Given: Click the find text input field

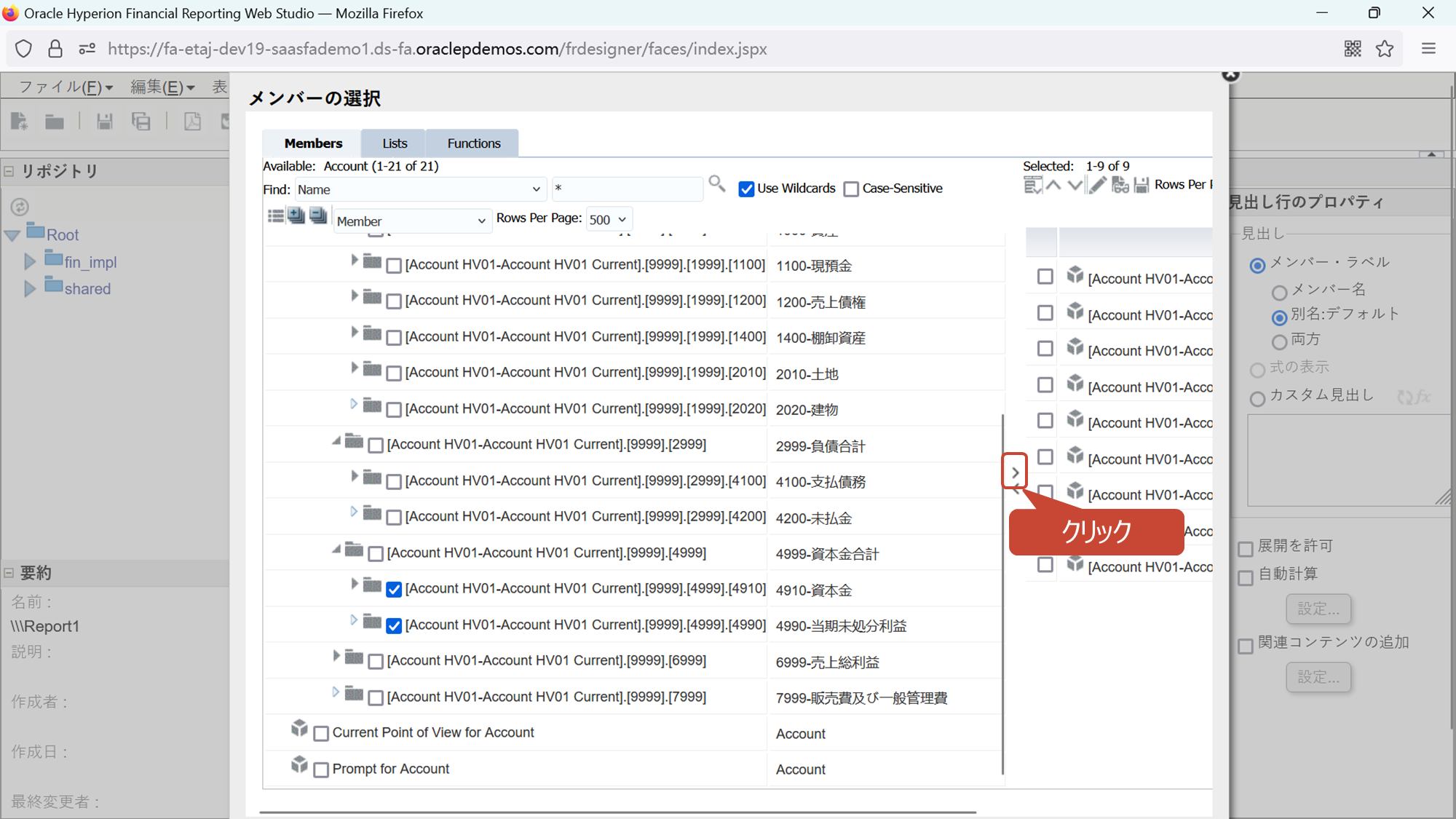Looking at the screenshot, I should [627, 189].
